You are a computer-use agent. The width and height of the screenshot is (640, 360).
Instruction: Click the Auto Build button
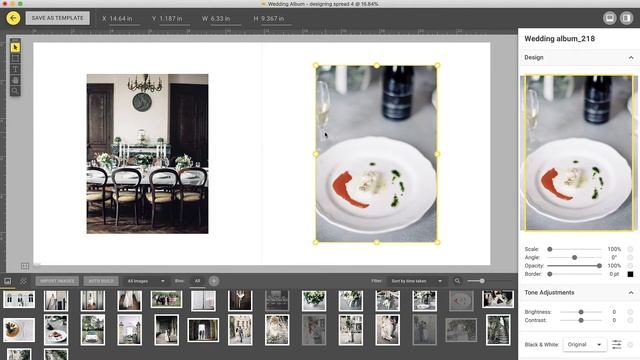101,281
